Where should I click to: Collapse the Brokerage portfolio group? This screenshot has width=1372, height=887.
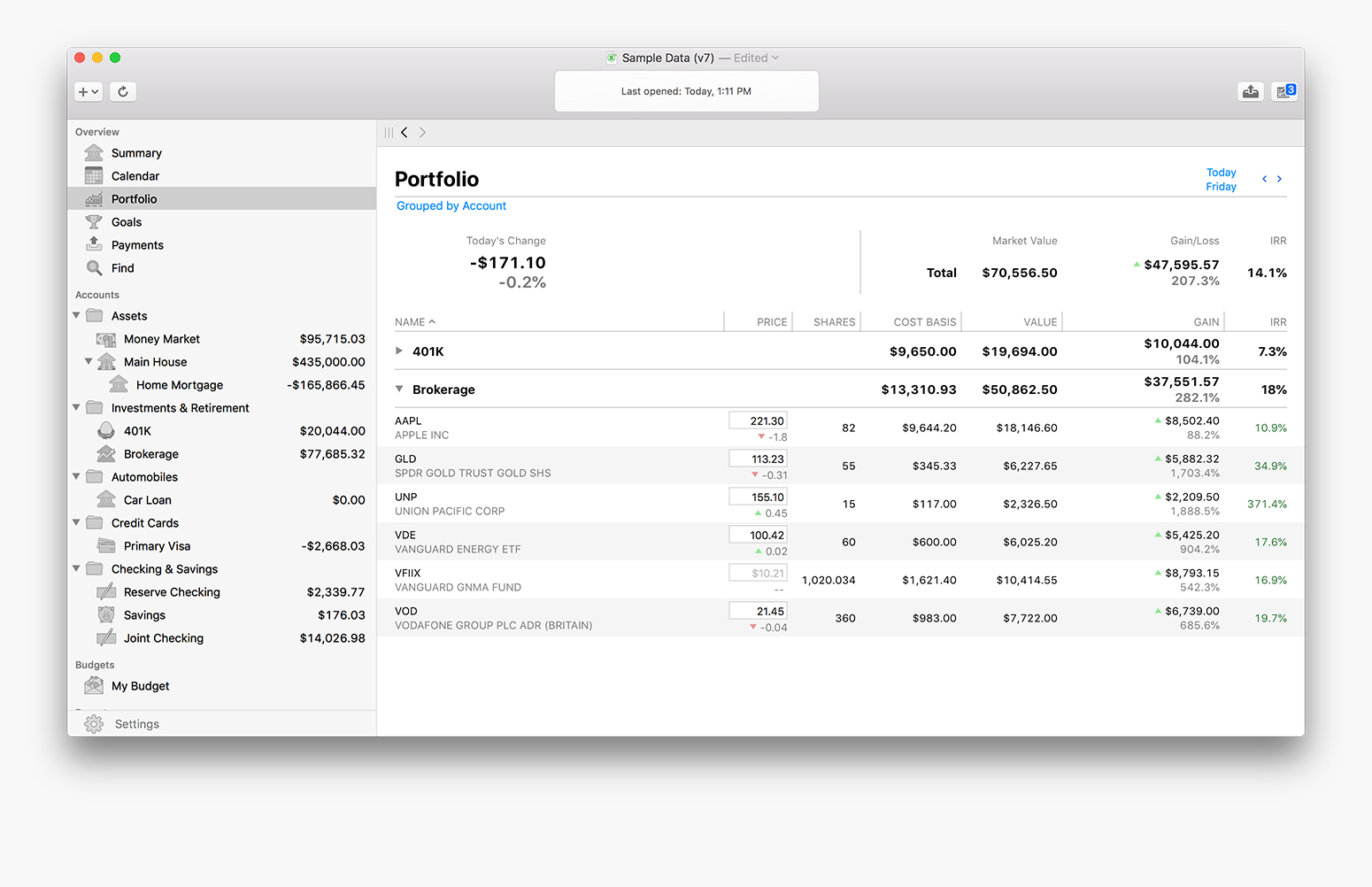pos(399,390)
